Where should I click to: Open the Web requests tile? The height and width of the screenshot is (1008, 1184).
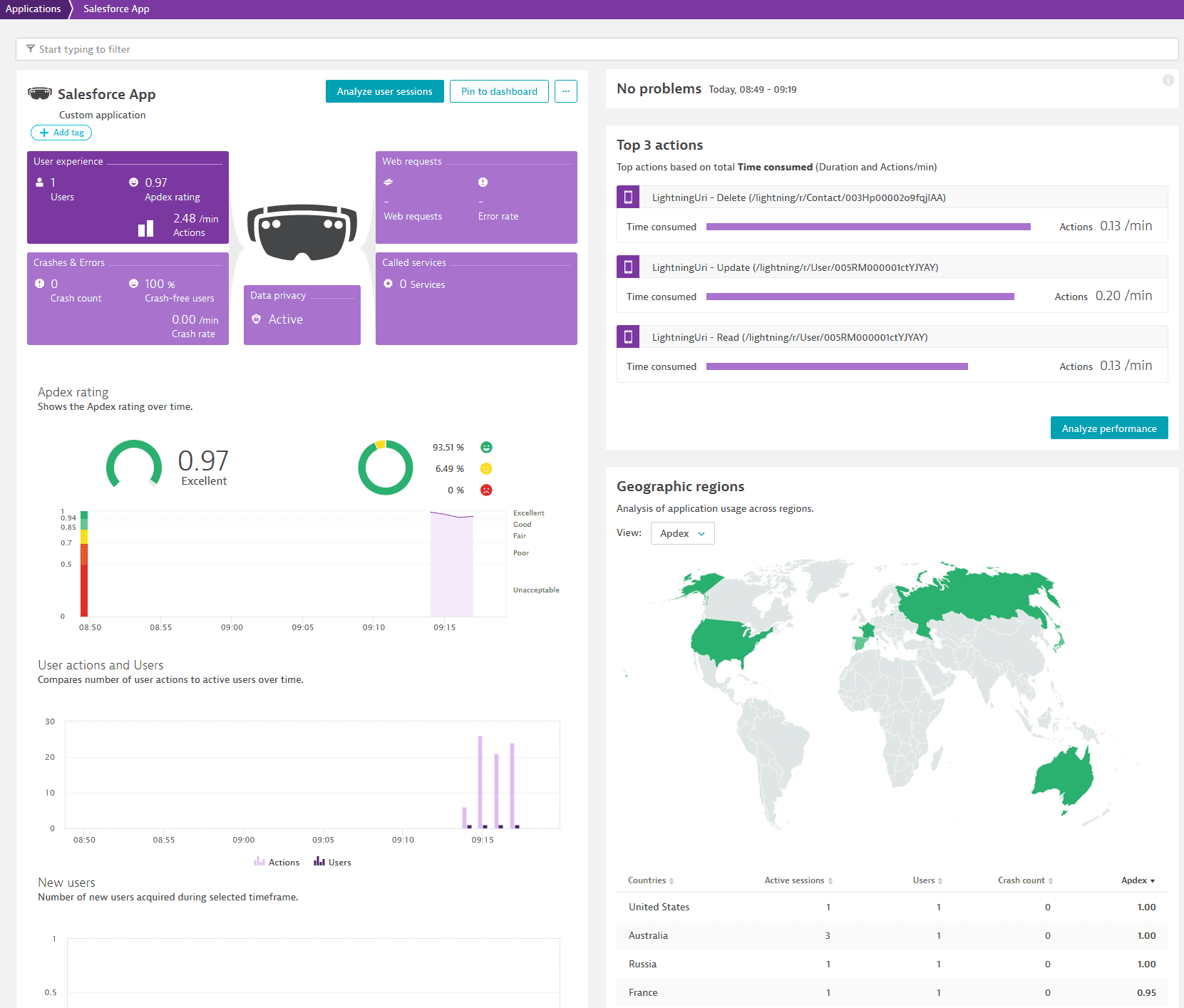(x=476, y=197)
